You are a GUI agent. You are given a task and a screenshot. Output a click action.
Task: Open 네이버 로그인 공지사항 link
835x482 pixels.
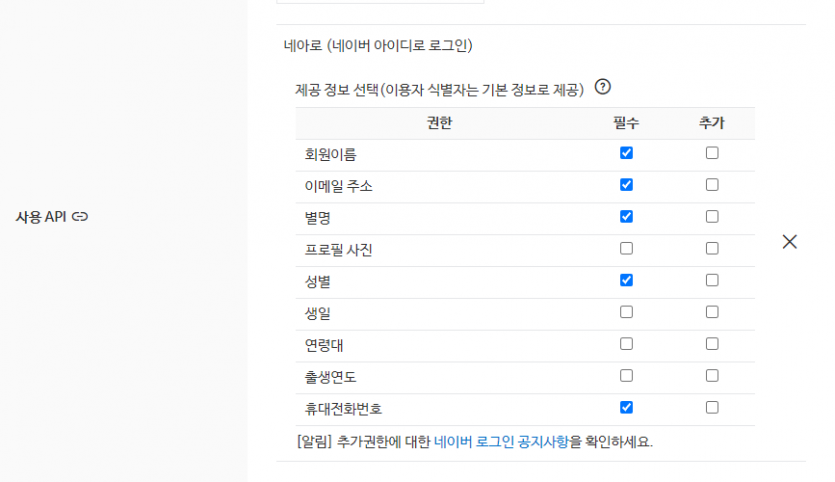pos(502,441)
